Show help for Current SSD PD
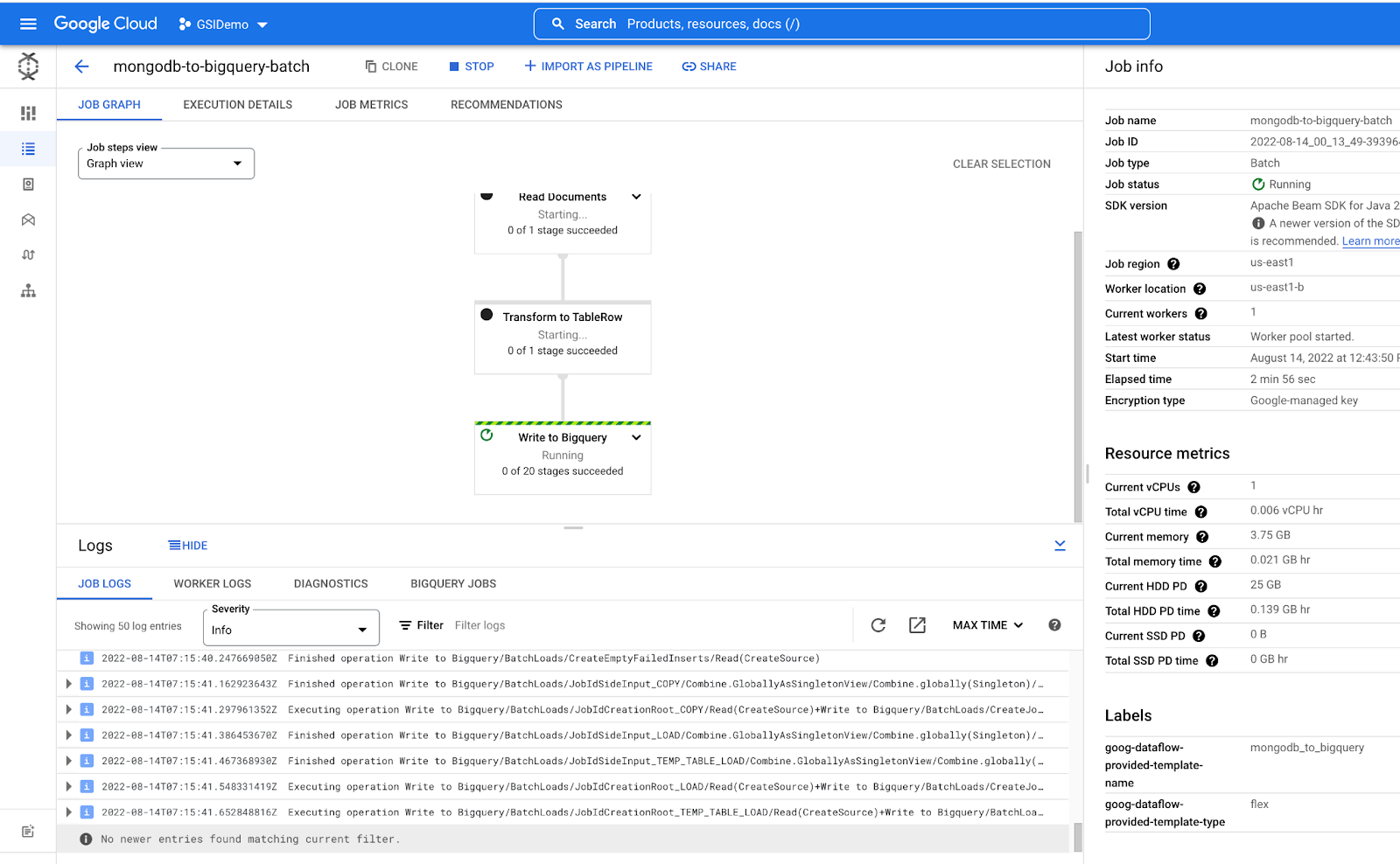The image size is (1400, 864). pos(1199,637)
